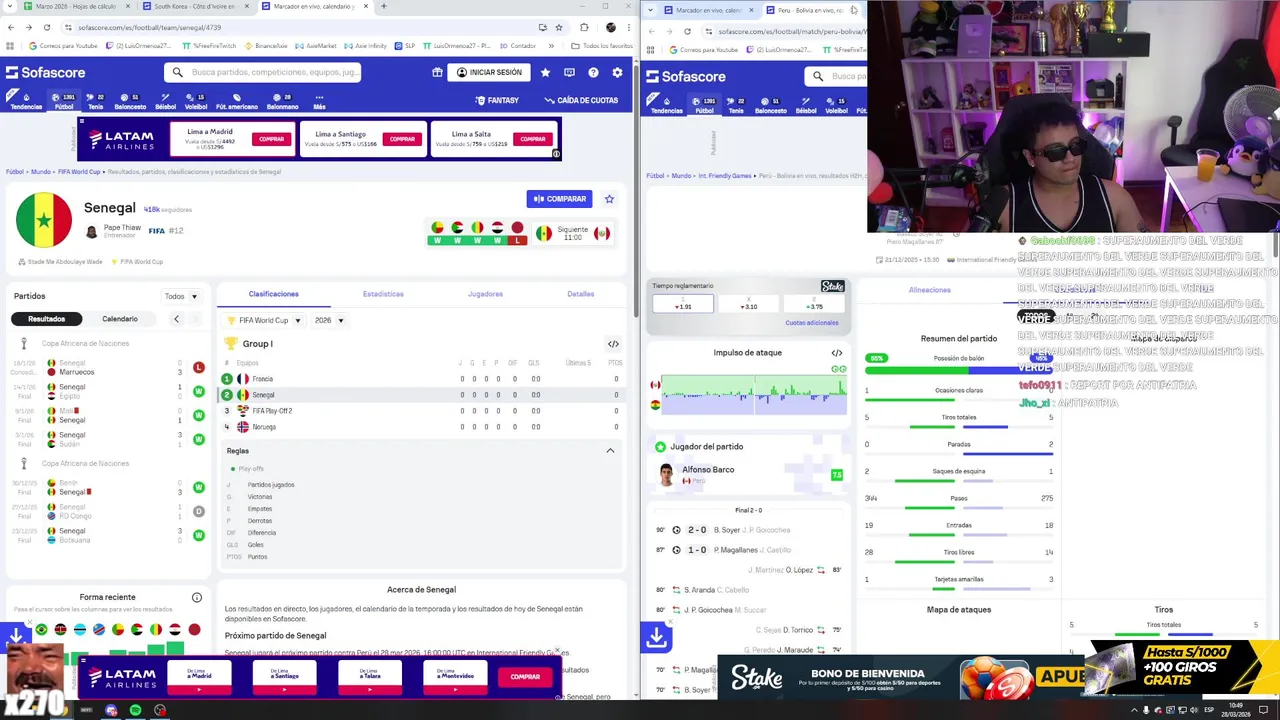
Task: Select Fút. americano sport icon
Action: [x=237, y=101]
